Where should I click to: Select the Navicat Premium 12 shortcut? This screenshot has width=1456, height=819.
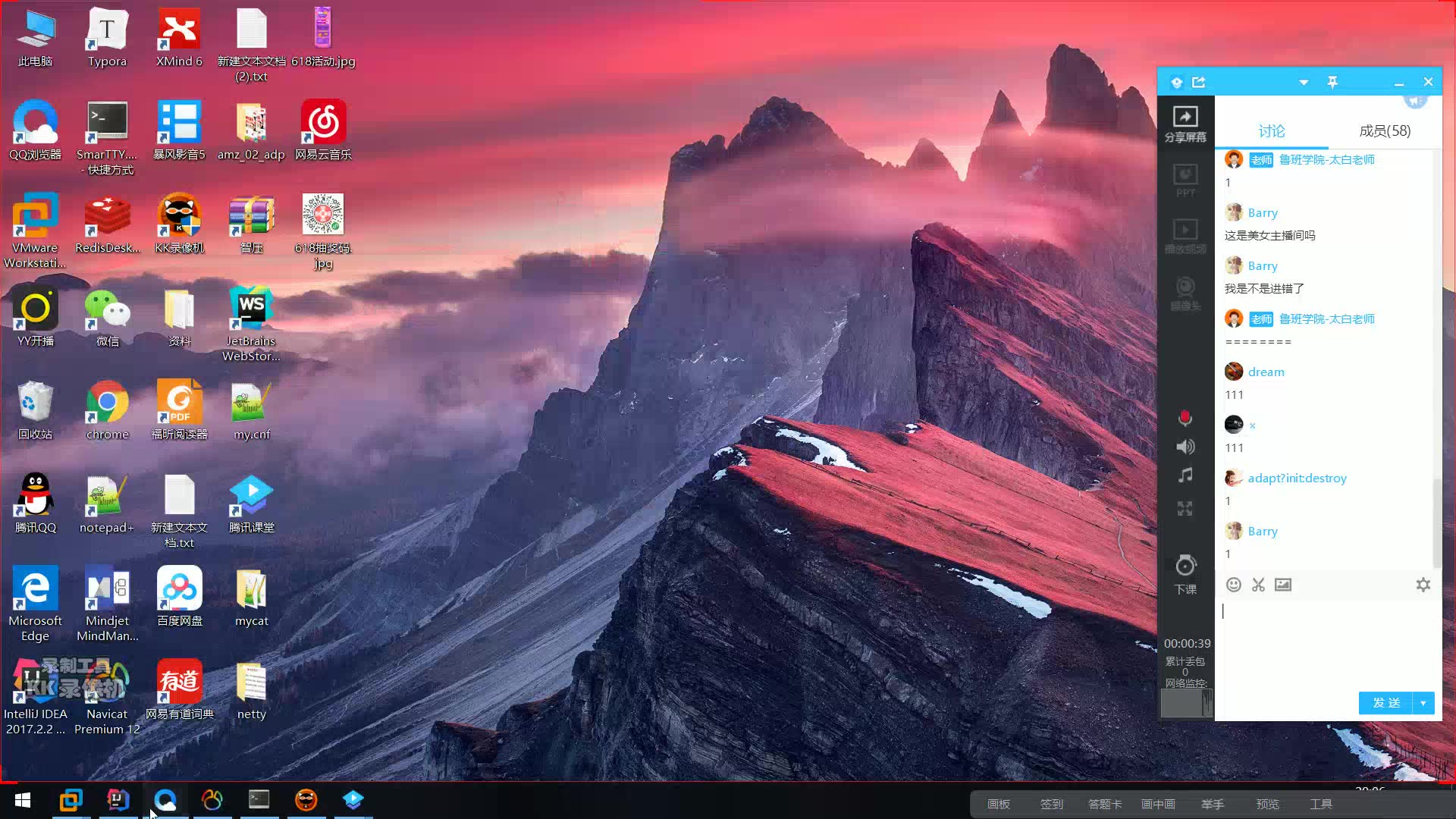[x=107, y=698]
